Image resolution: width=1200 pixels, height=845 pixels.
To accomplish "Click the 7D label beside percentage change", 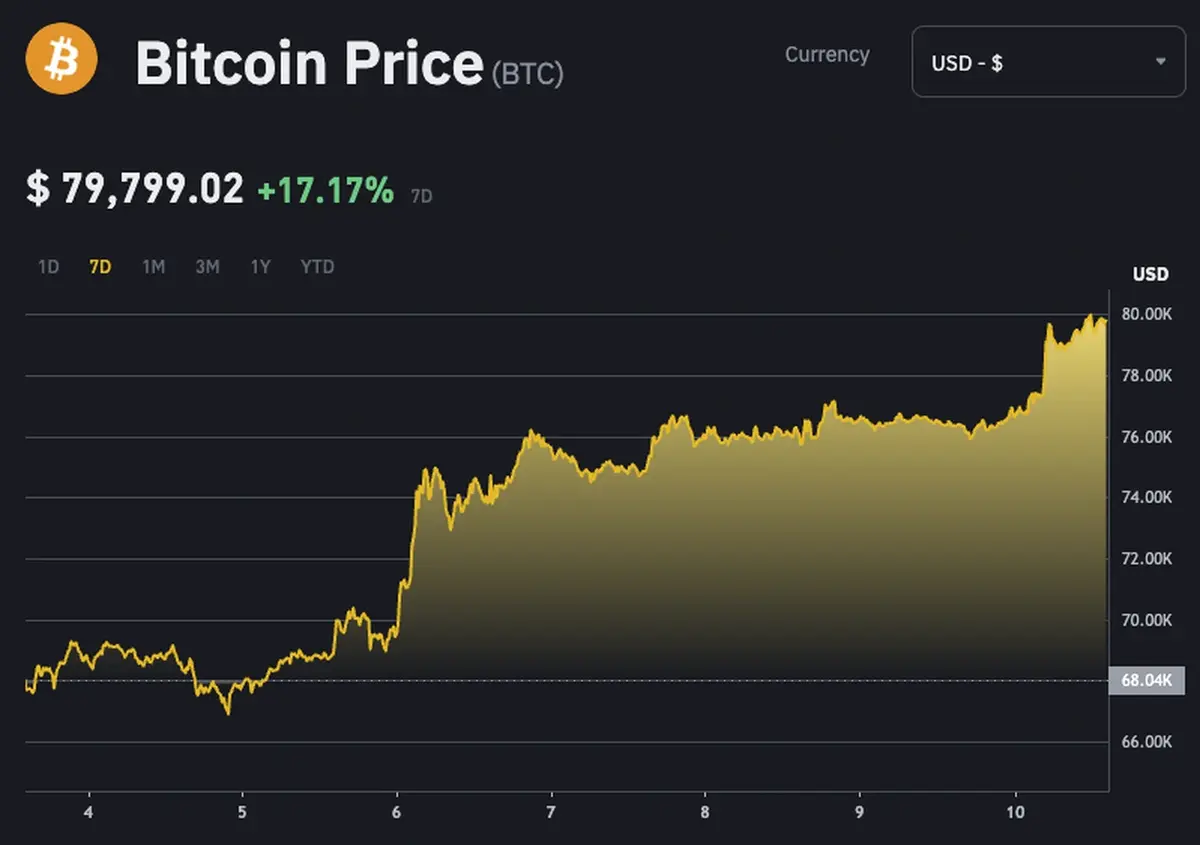I will (x=422, y=197).
